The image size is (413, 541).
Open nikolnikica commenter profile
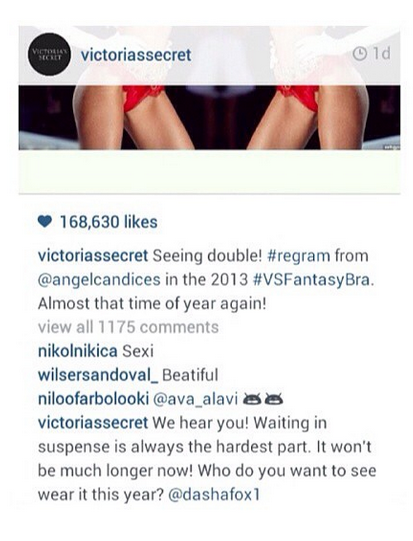point(78,351)
